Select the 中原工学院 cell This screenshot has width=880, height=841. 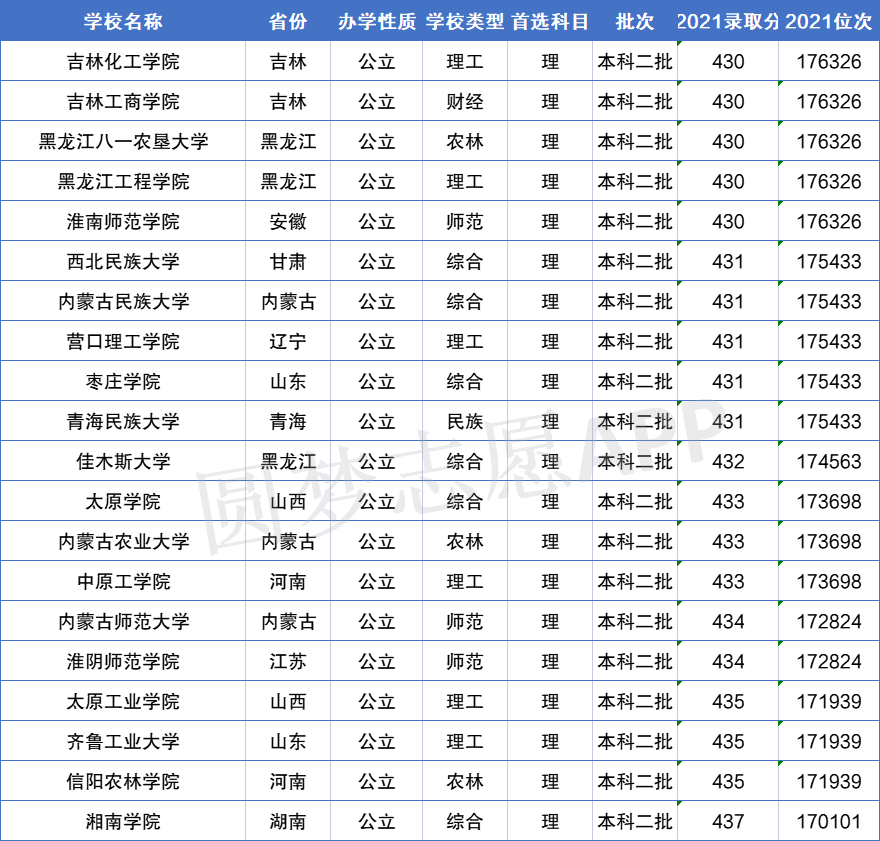(x=123, y=581)
